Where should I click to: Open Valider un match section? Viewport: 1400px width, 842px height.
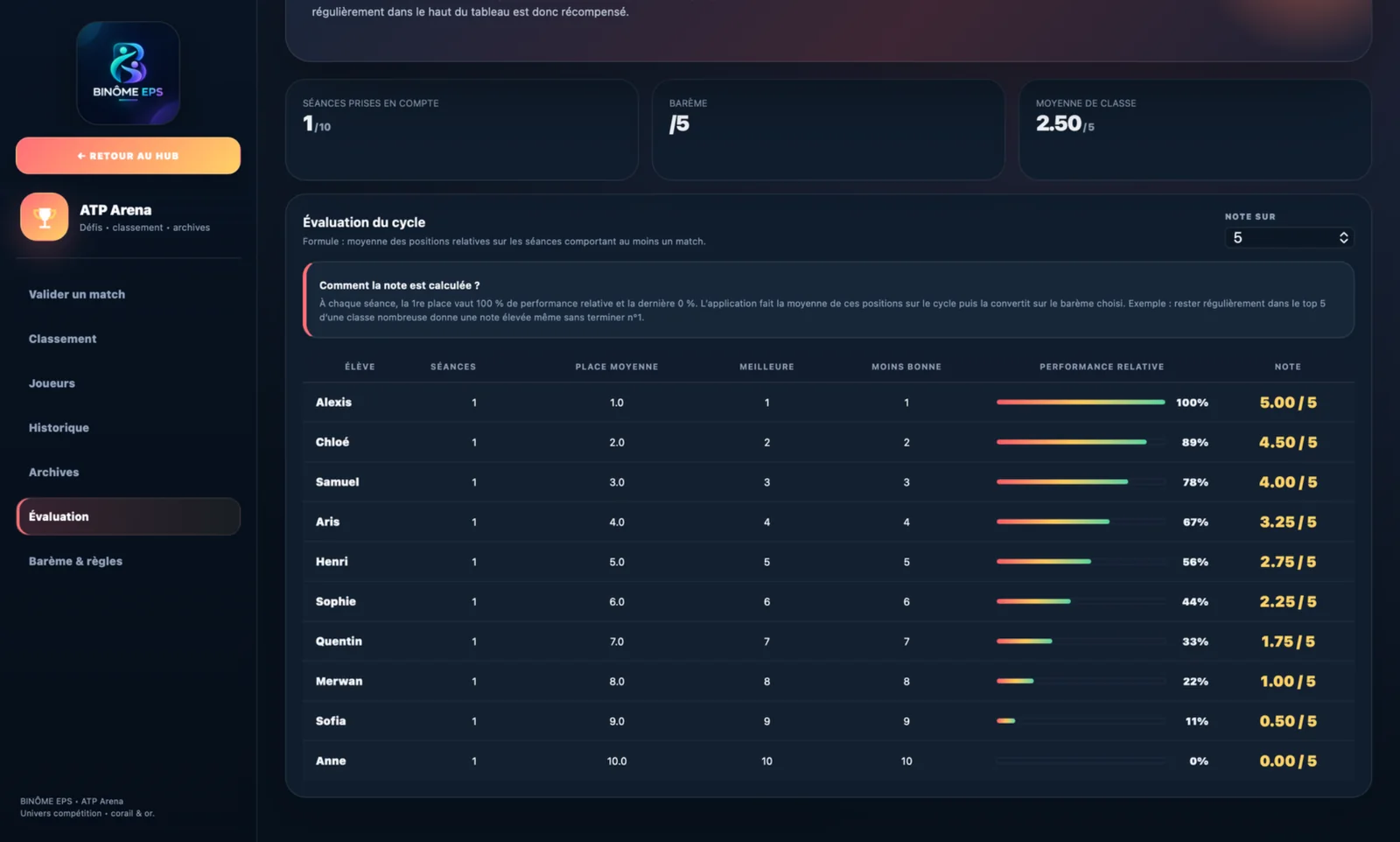tap(77, 294)
